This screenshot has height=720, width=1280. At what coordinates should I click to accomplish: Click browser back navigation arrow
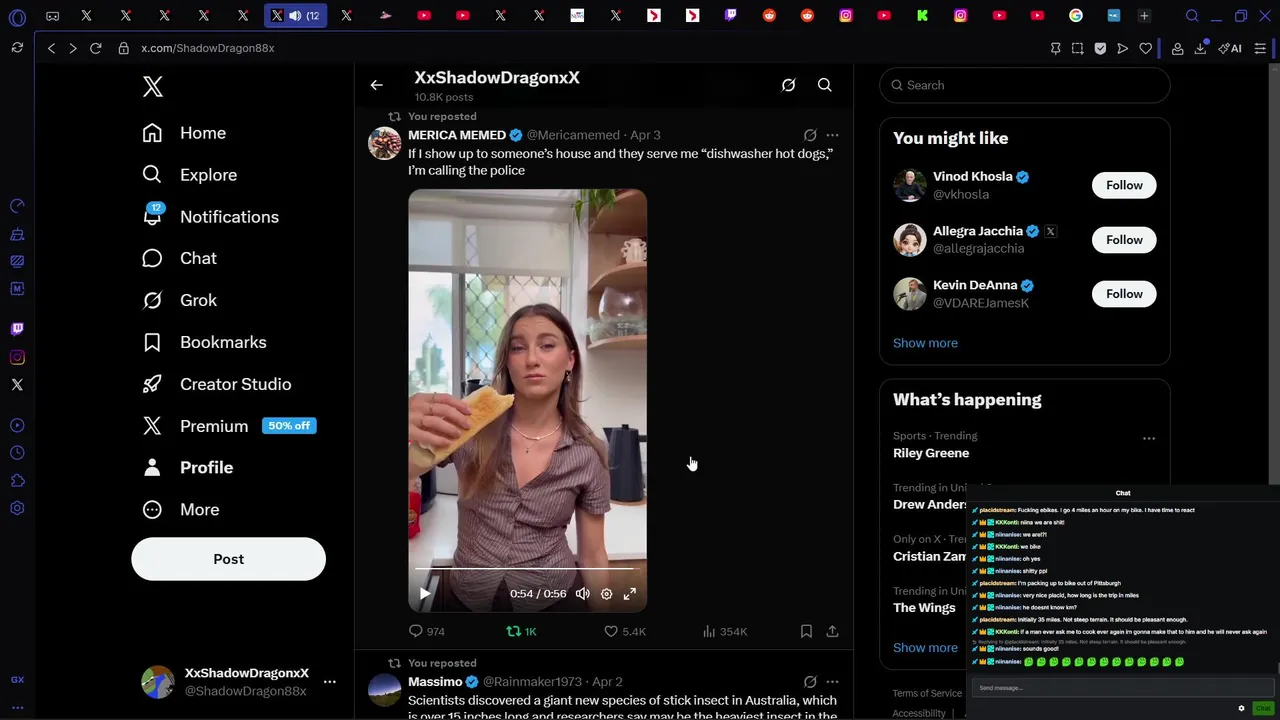(51, 48)
